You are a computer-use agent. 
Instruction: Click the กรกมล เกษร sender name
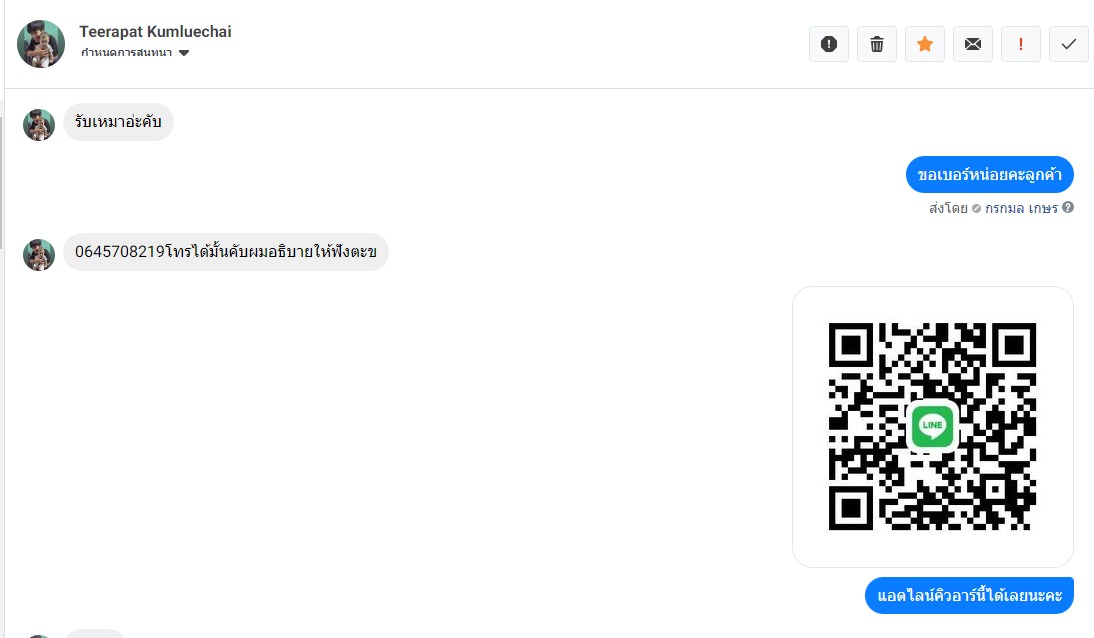tap(1021, 208)
